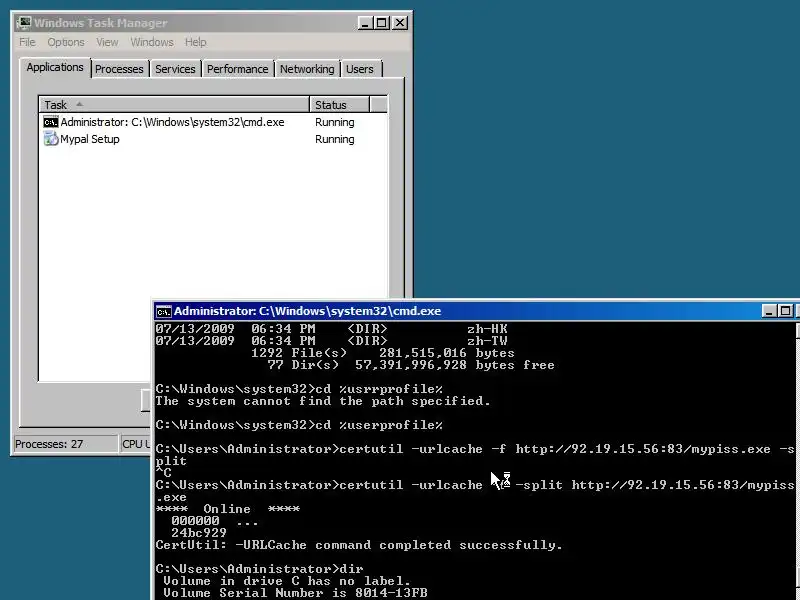
Task: Click the zh-TW directory entry in console
Action: pyautogui.click(x=331, y=341)
